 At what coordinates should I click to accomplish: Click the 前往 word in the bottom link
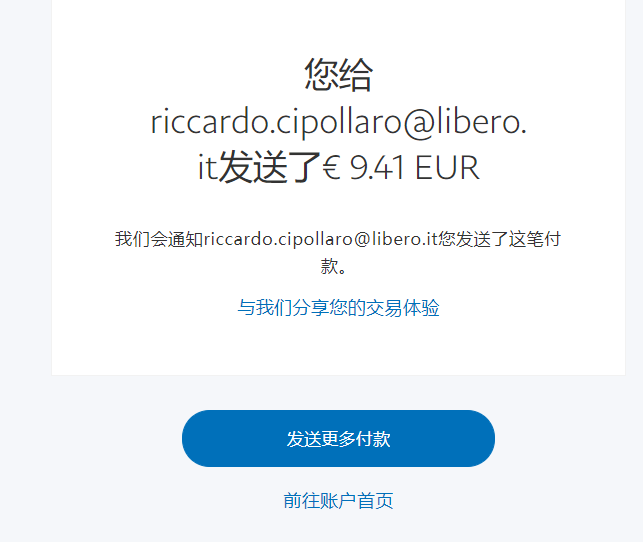(x=301, y=501)
